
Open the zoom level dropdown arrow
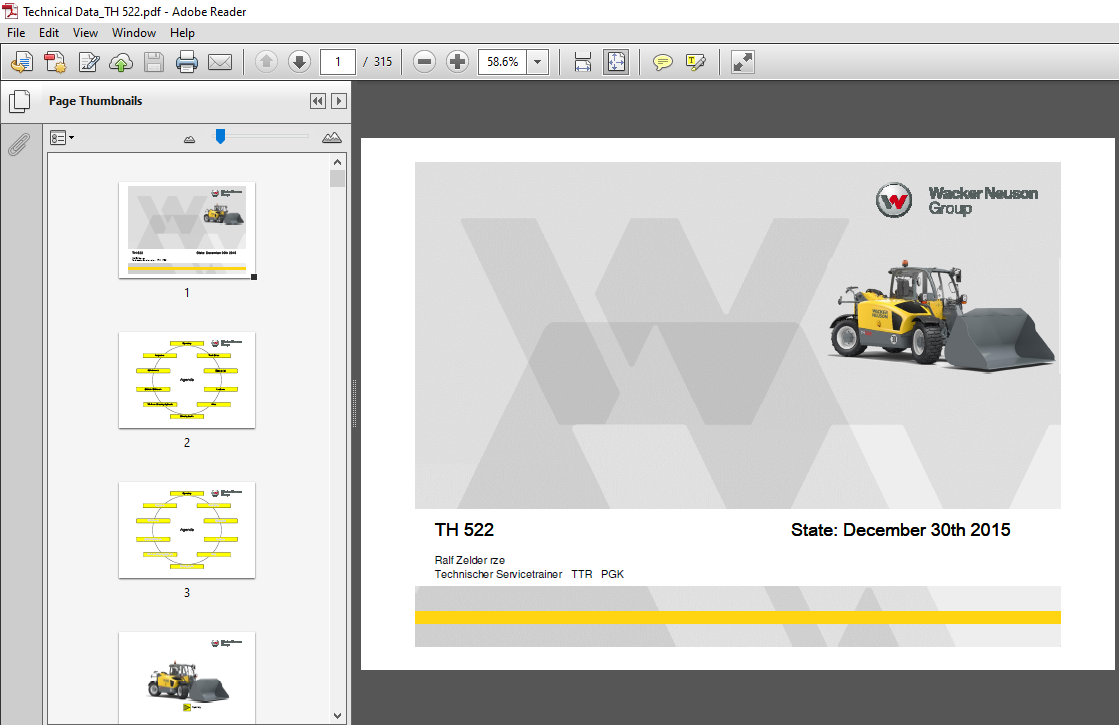click(x=537, y=62)
